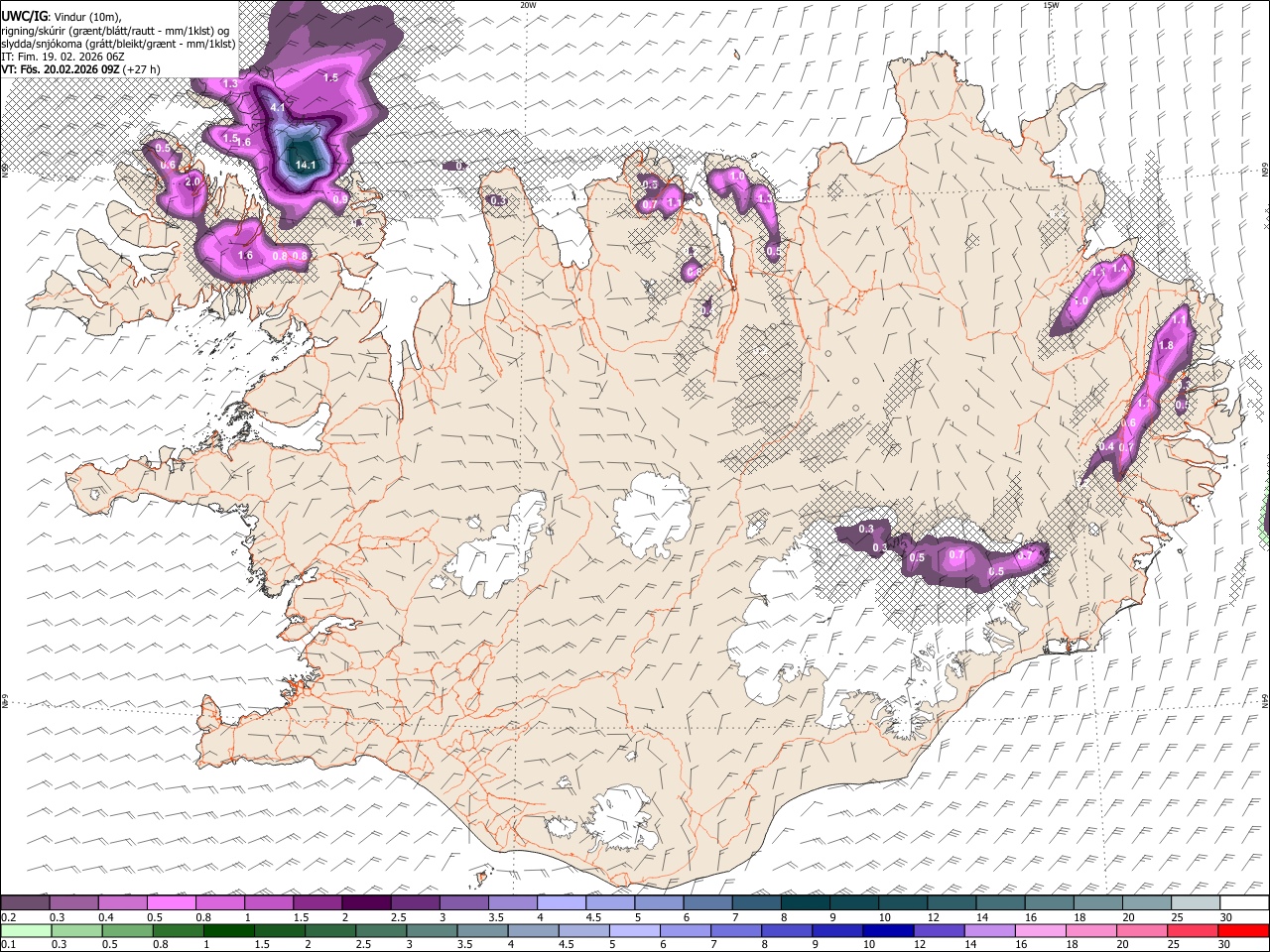This screenshot has width=1270, height=952.
Task: Click the 0.4 value label in the east
Action: pyautogui.click(x=1106, y=447)
